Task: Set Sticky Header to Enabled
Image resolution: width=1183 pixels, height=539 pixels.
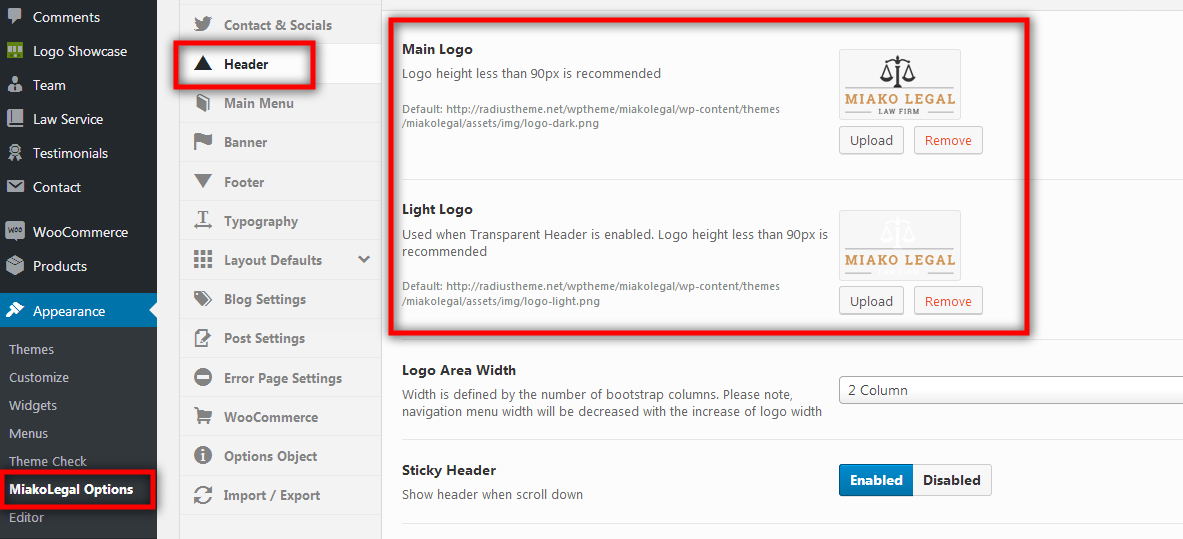Action: click(876, 480)
